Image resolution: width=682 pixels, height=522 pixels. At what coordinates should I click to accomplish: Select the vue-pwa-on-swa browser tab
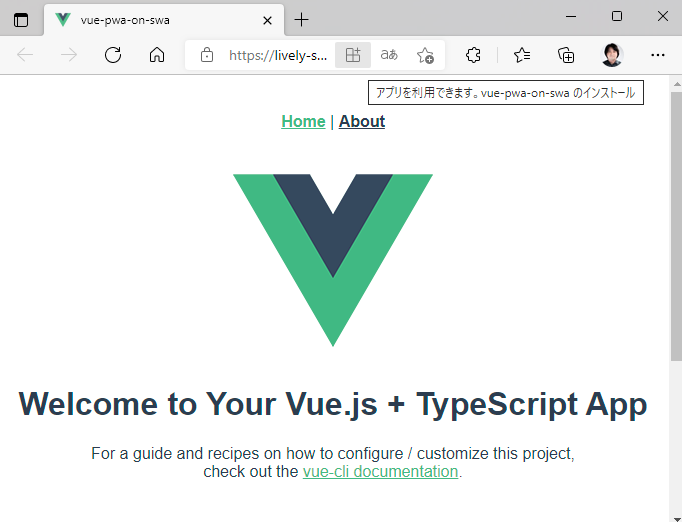pyautogui.click(x=164, y=20)
